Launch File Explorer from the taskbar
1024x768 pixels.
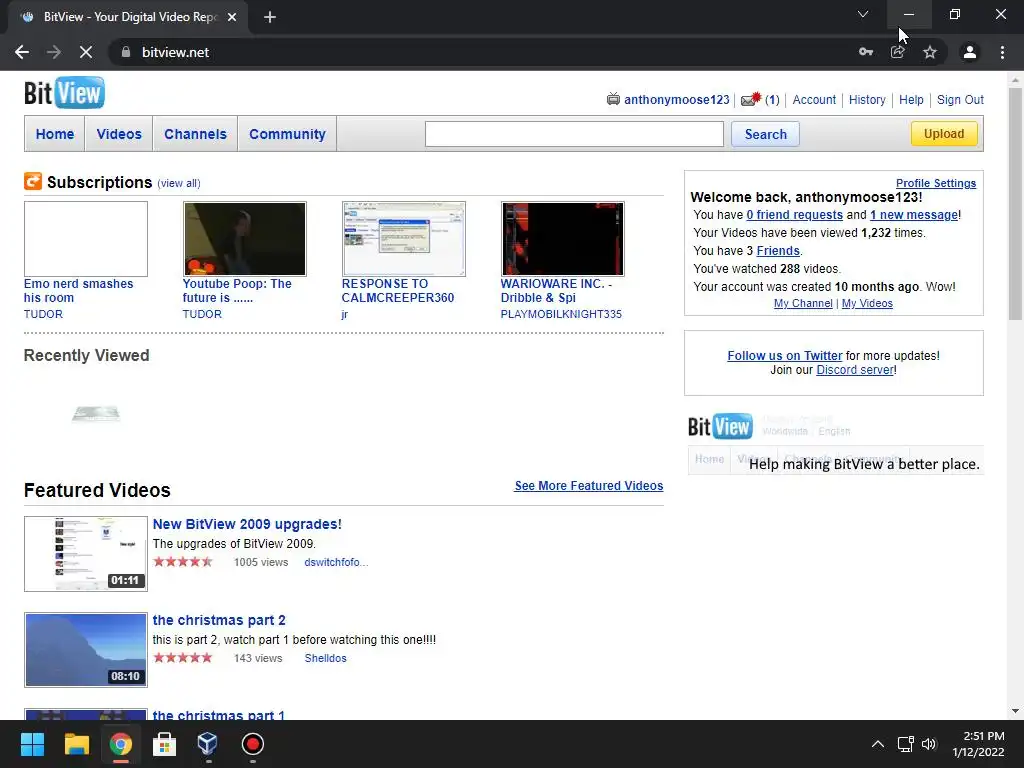click(76, 744)
